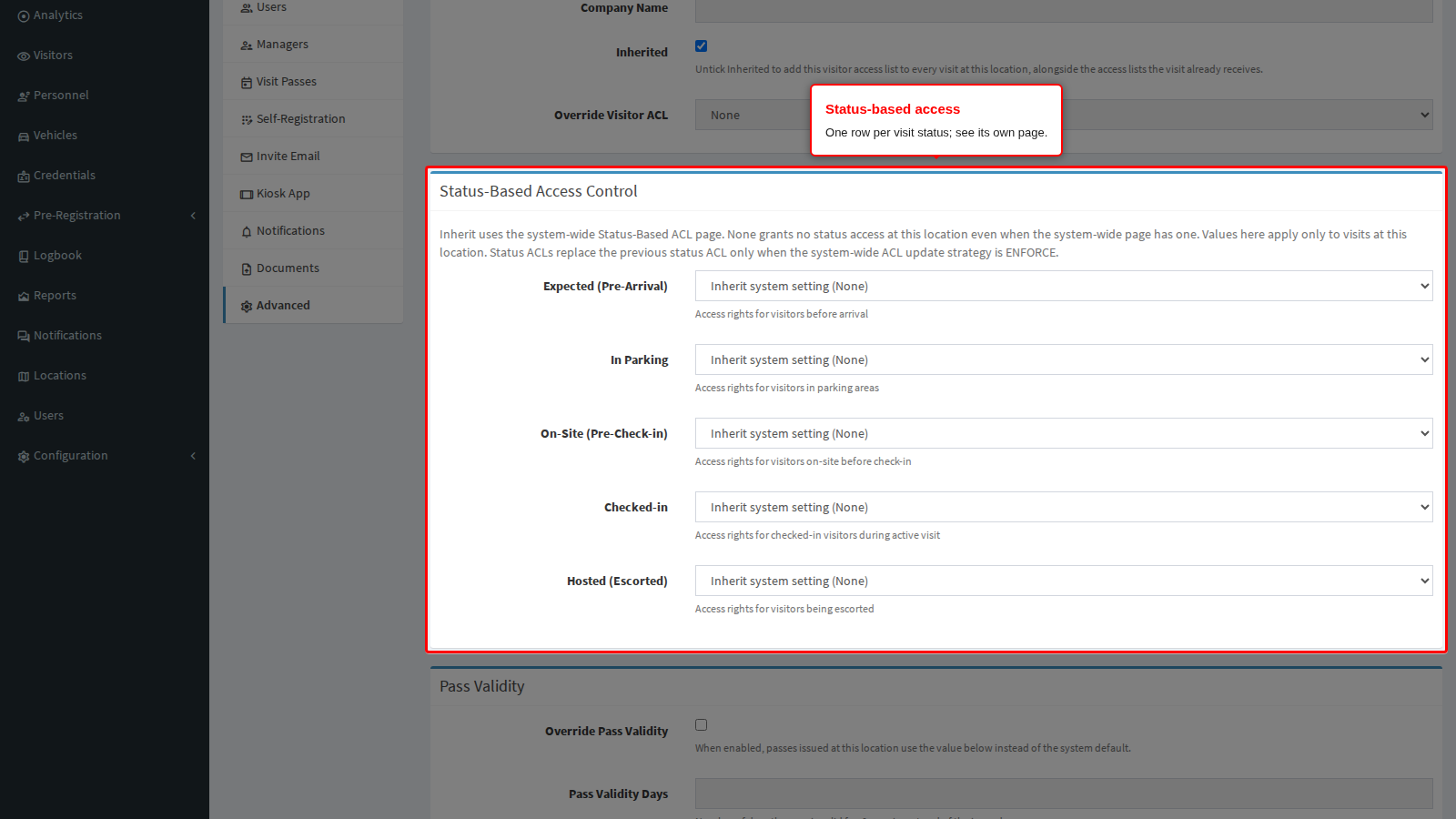Click the Logbook icon in sidebar

[x=24, y=257]
